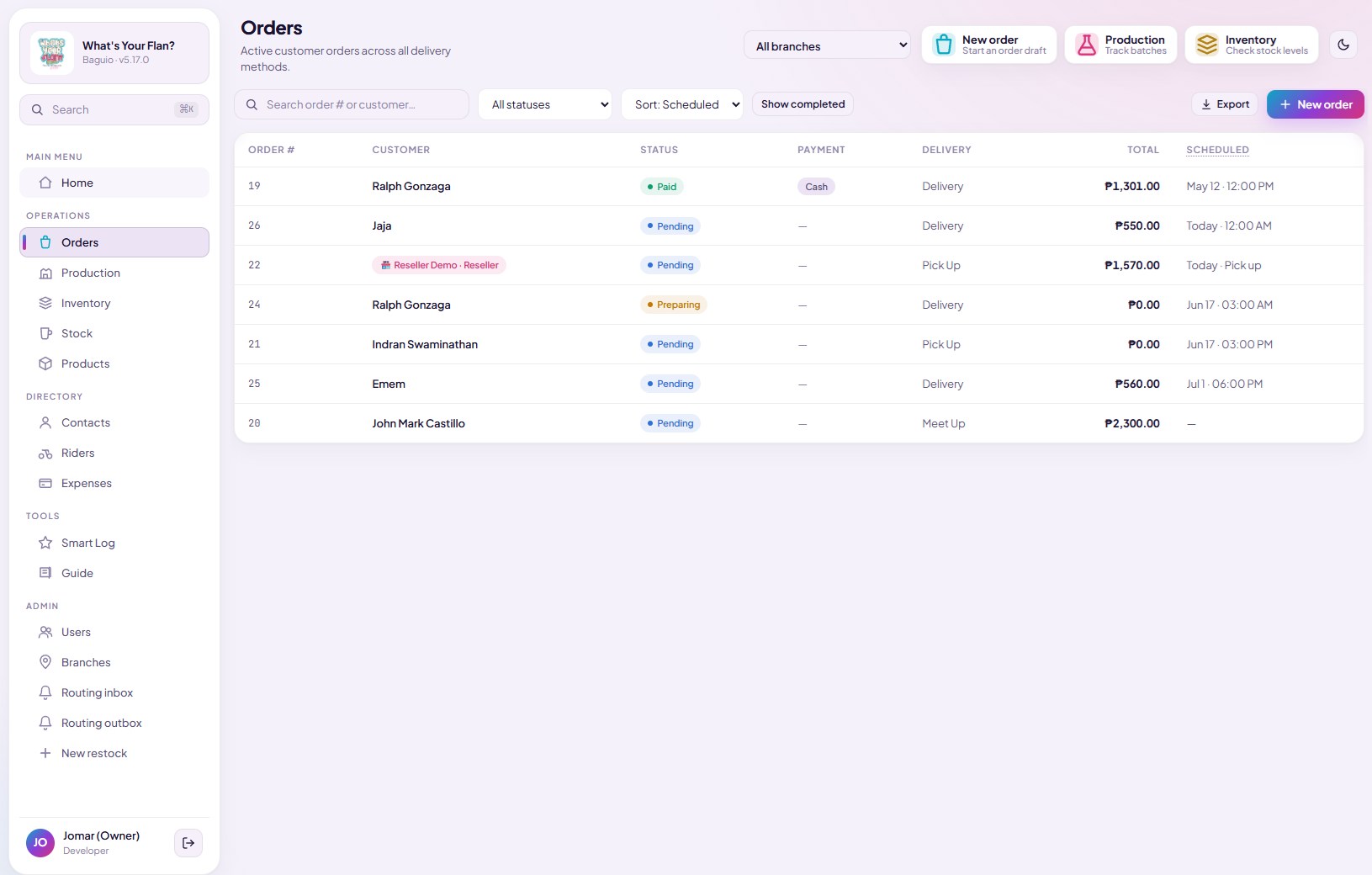Open Indran Swaminathan's order row
Screen dimensions: 1372x875
(x=798, y=344)
